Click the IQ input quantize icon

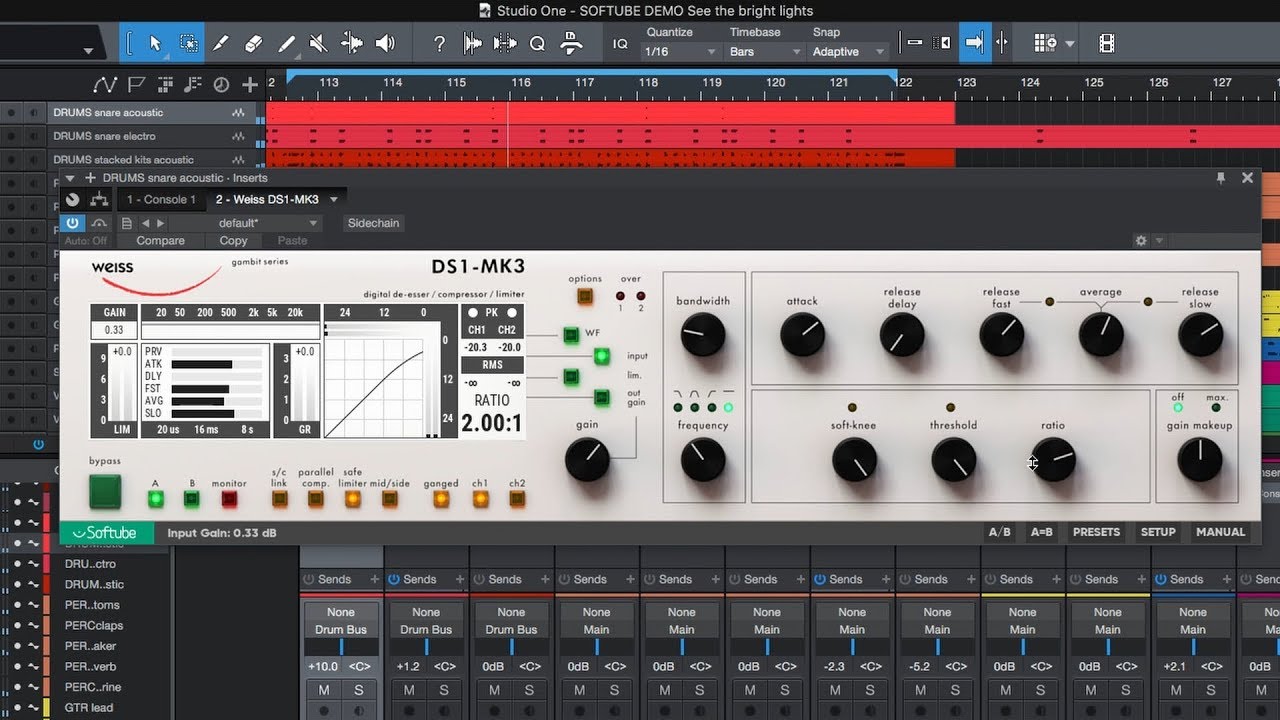click(x=620, y=44)
